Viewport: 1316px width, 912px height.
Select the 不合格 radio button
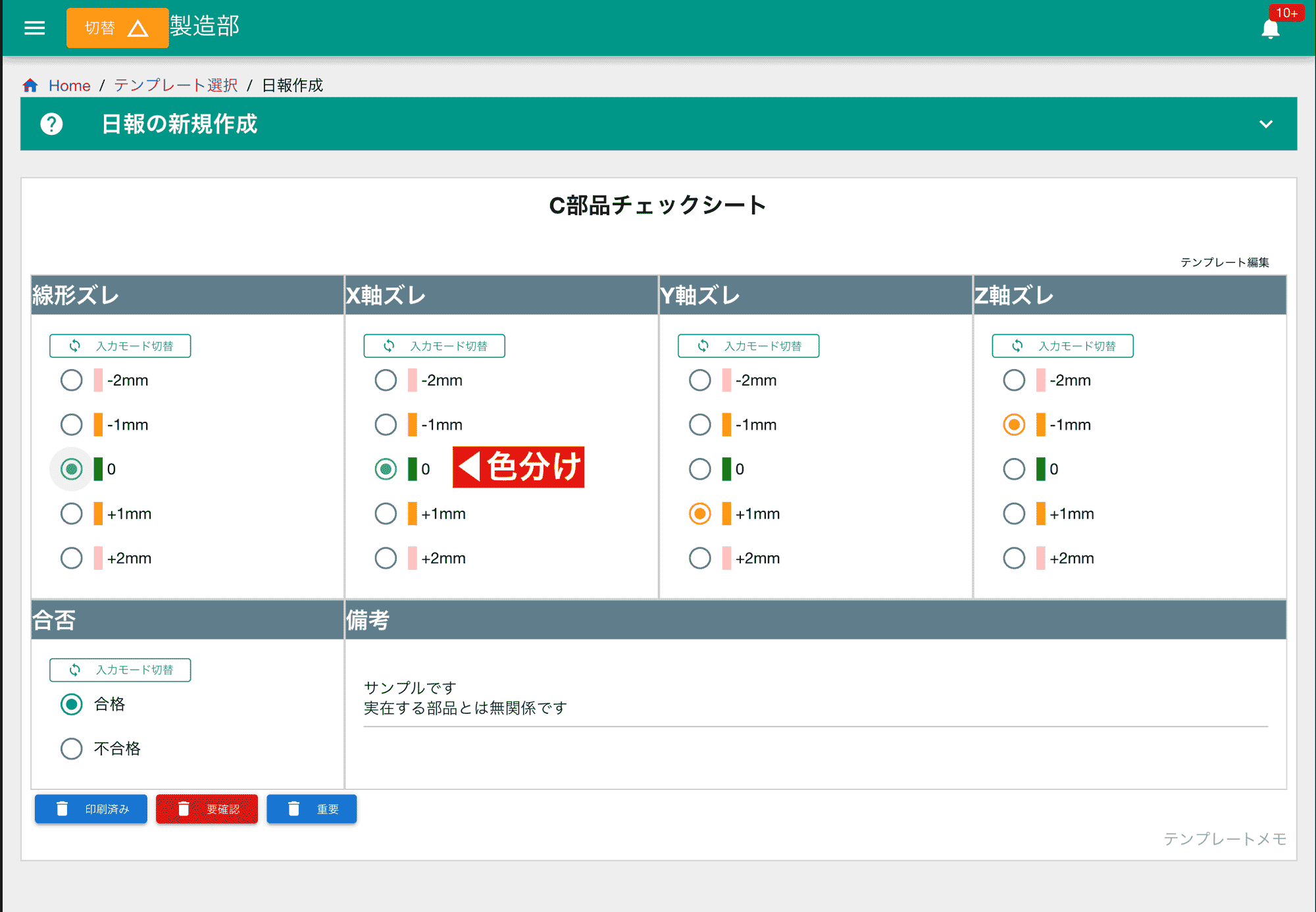72,748
